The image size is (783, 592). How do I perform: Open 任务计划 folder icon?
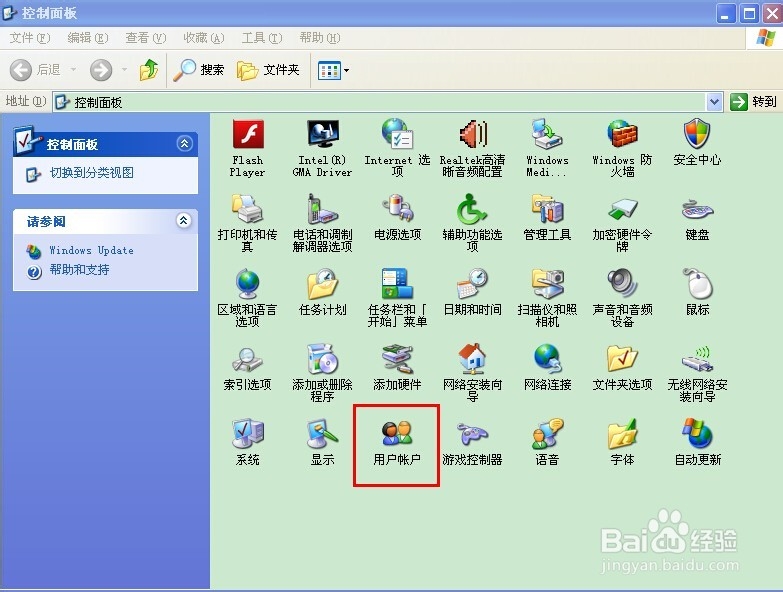coord(323,293)
